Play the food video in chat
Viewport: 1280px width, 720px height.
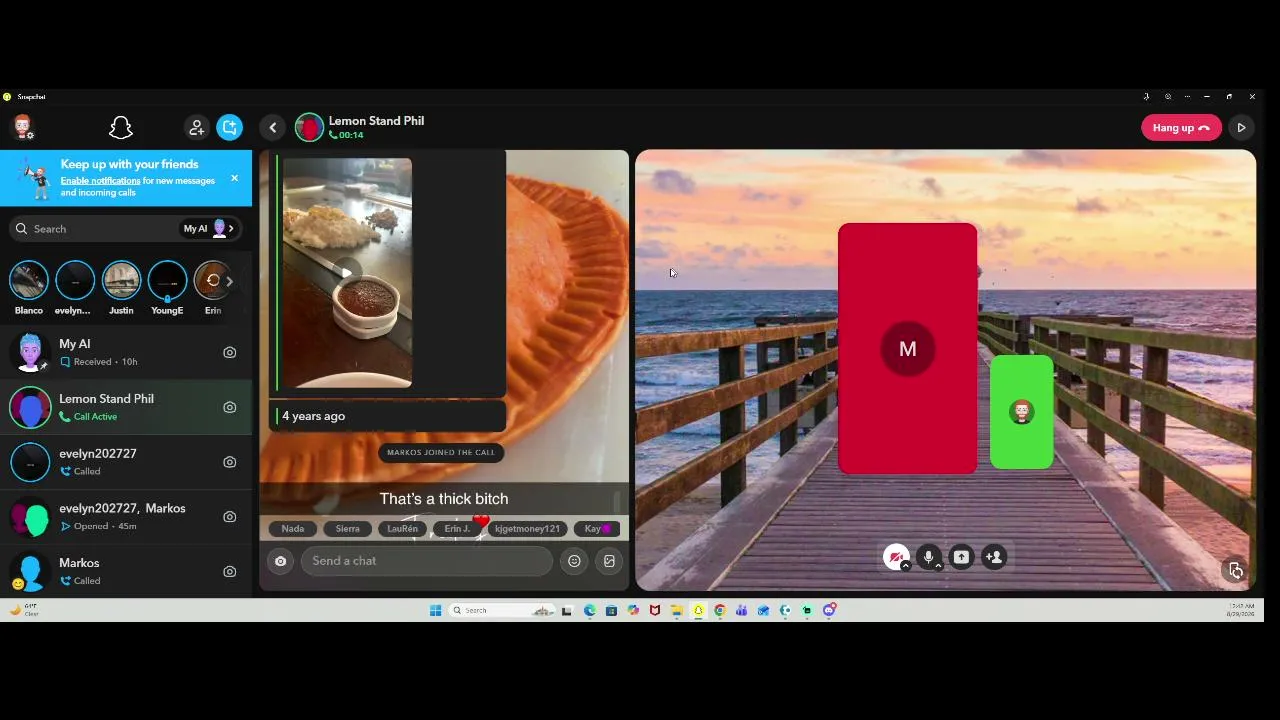coord(346,272)
